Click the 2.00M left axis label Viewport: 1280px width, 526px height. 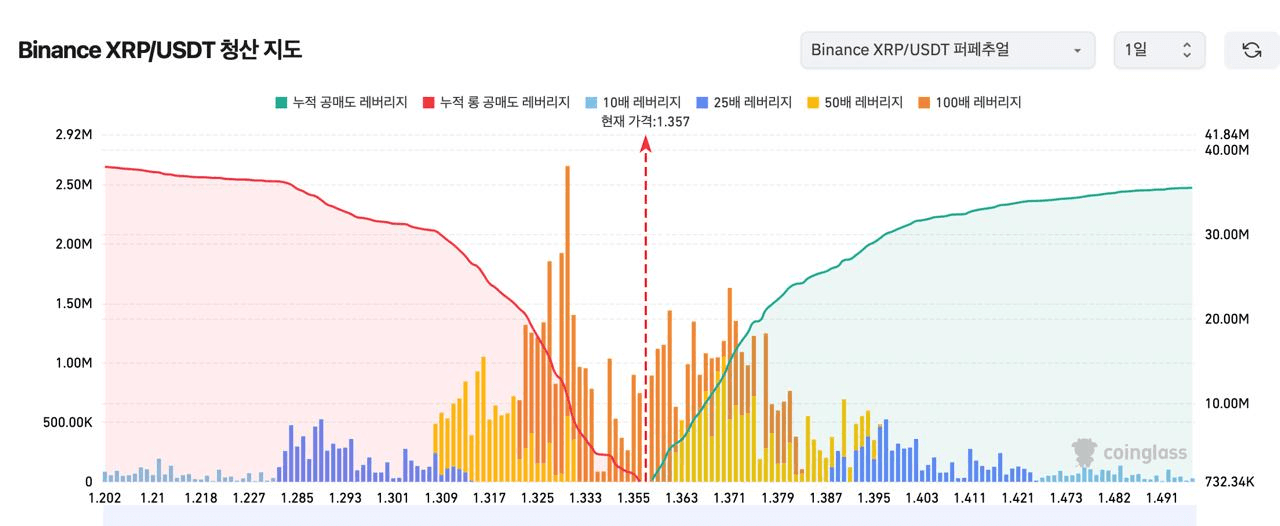coord(74,244)
